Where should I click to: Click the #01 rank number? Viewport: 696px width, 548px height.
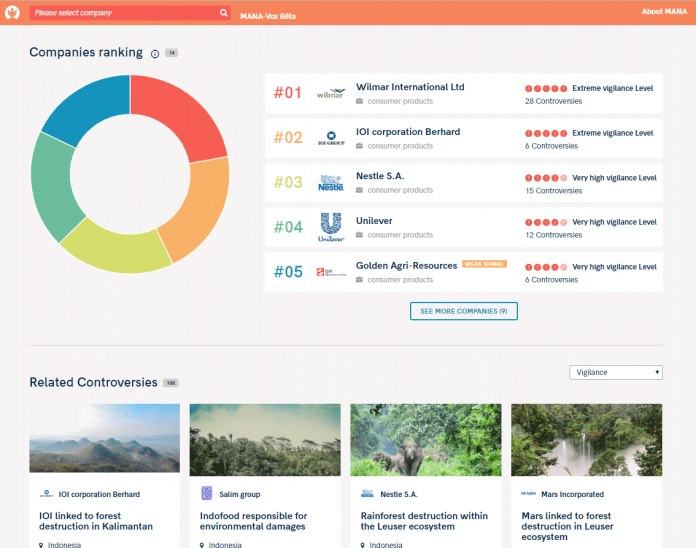288,93
